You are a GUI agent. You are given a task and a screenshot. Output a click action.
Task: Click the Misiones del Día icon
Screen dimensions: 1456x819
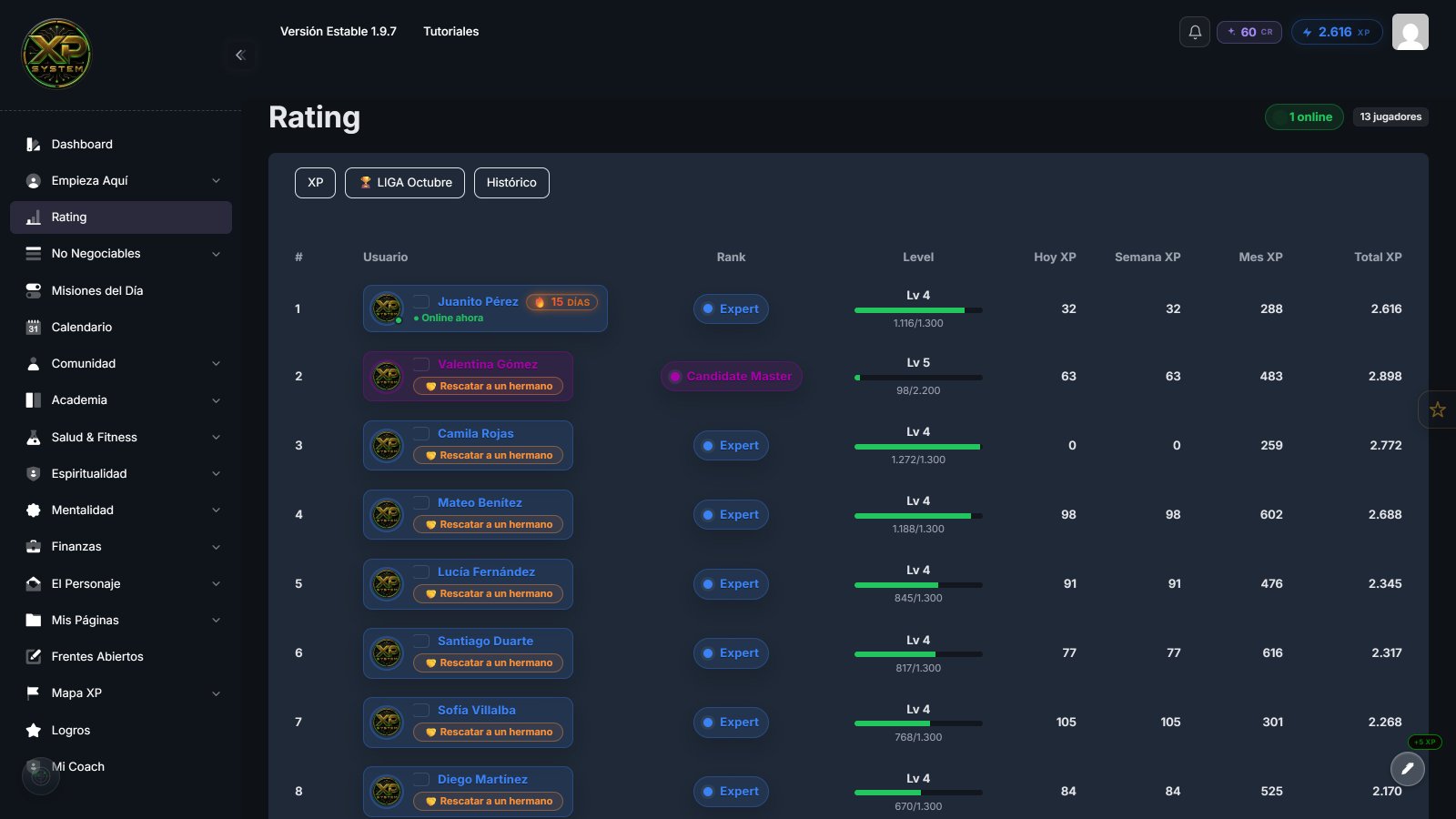click(34, 290)
